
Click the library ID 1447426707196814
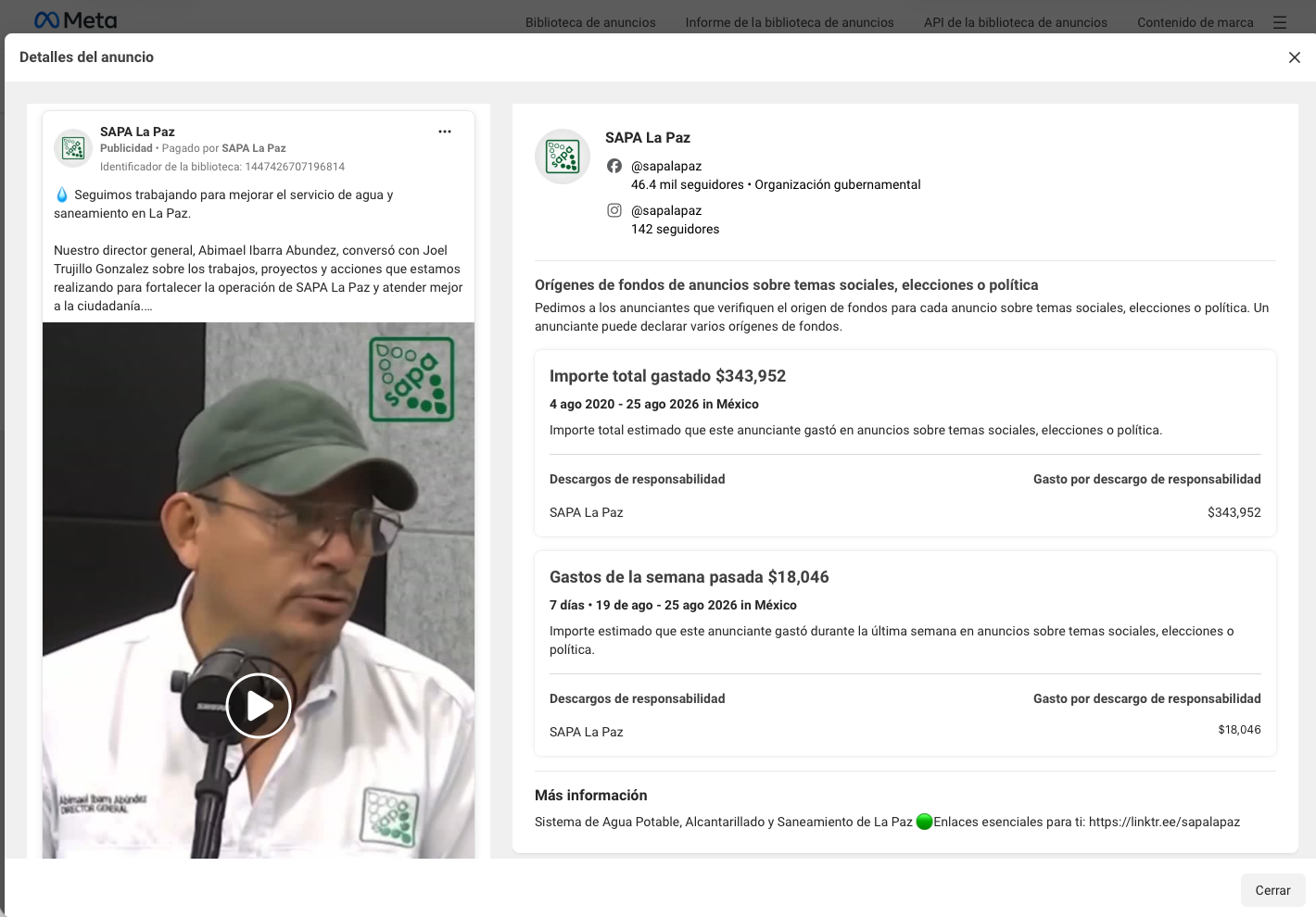(295, 167)
